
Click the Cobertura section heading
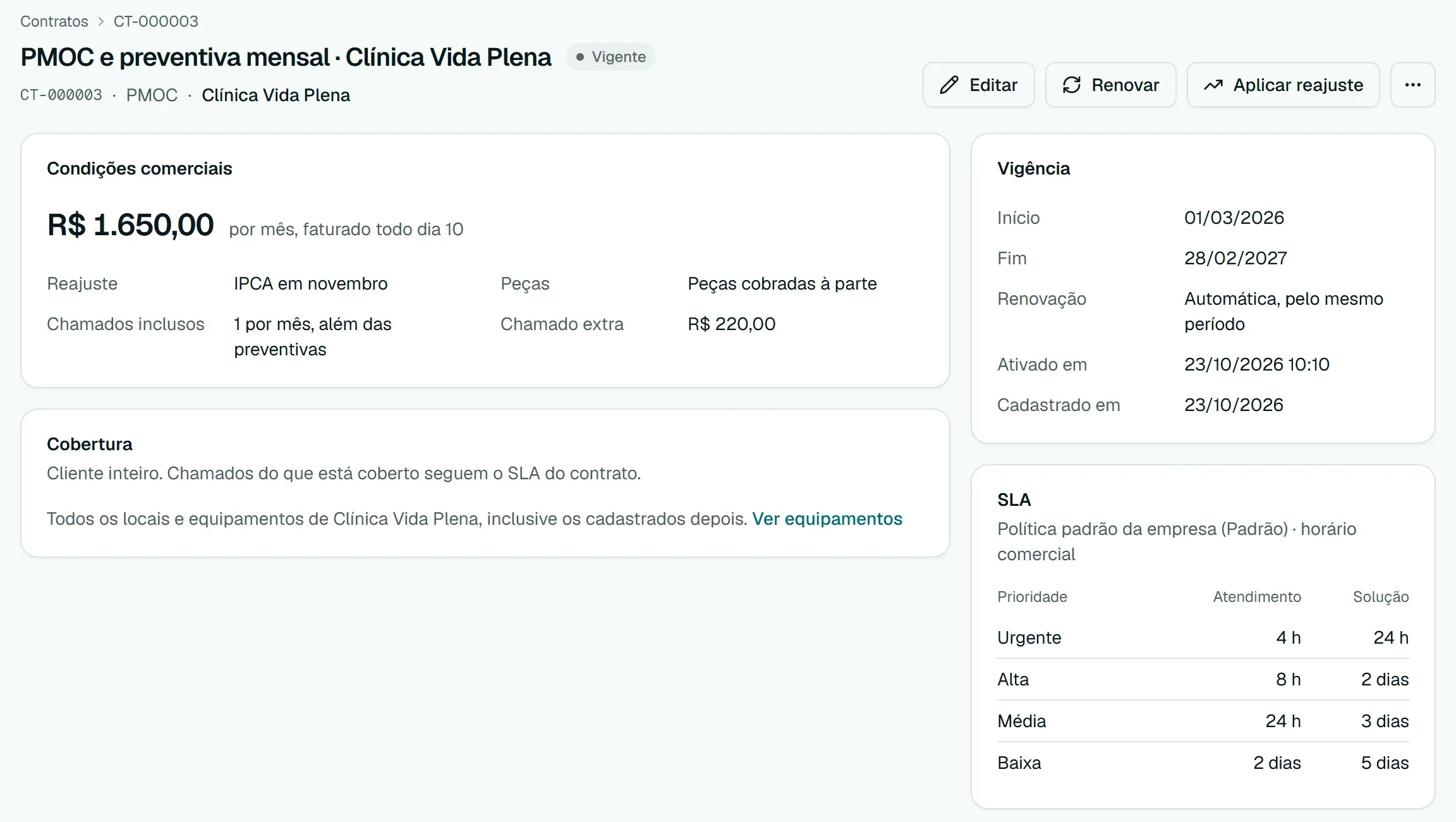90,444
